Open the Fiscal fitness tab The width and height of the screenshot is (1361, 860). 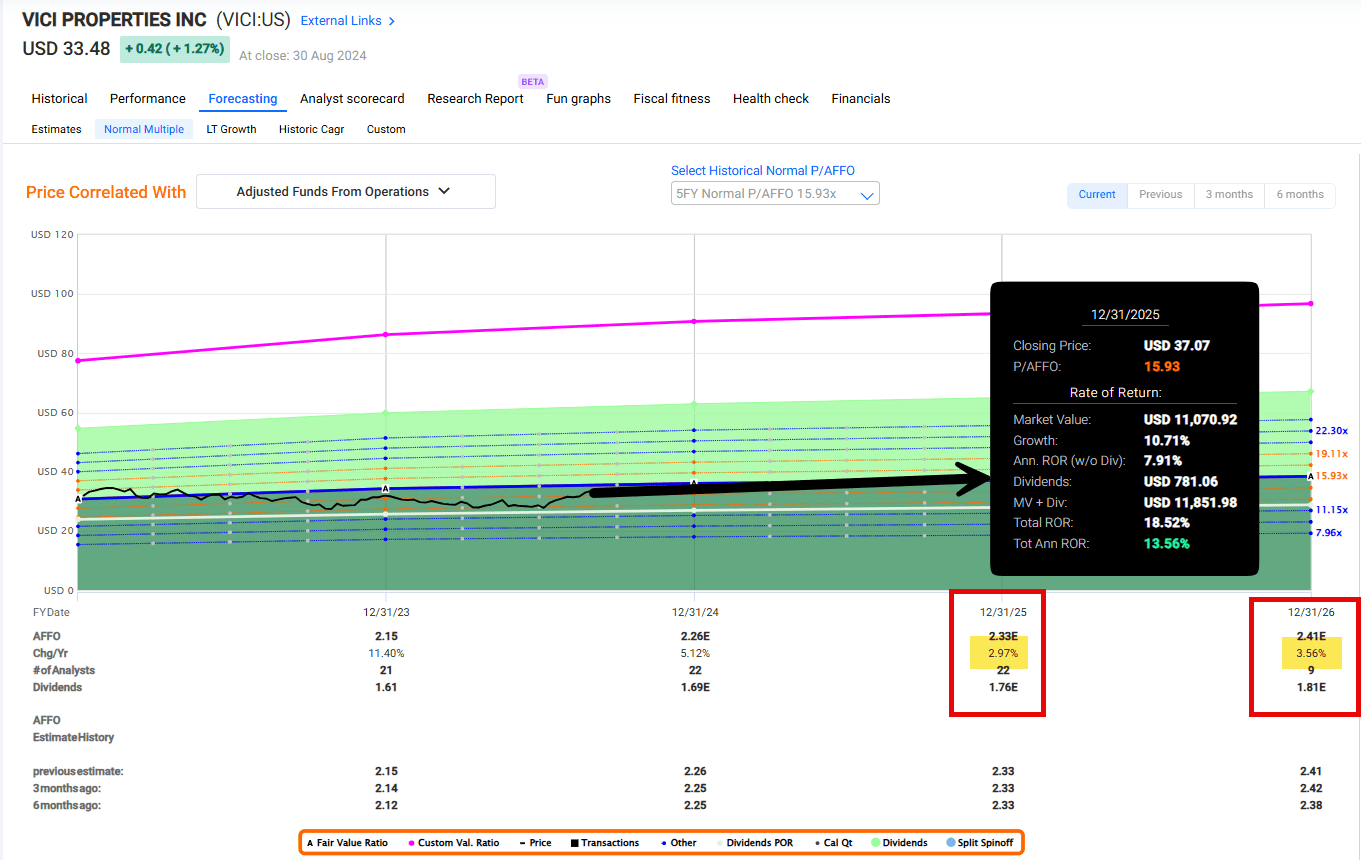point(671,98)
